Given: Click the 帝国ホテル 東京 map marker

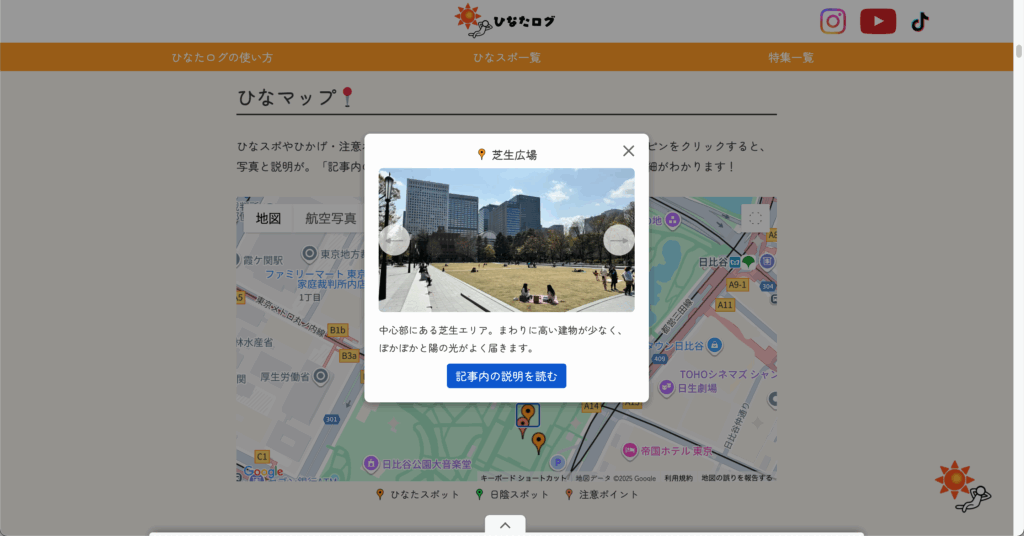Looking at the screenshot, I should pyautogui.click(x=630, y=450).
